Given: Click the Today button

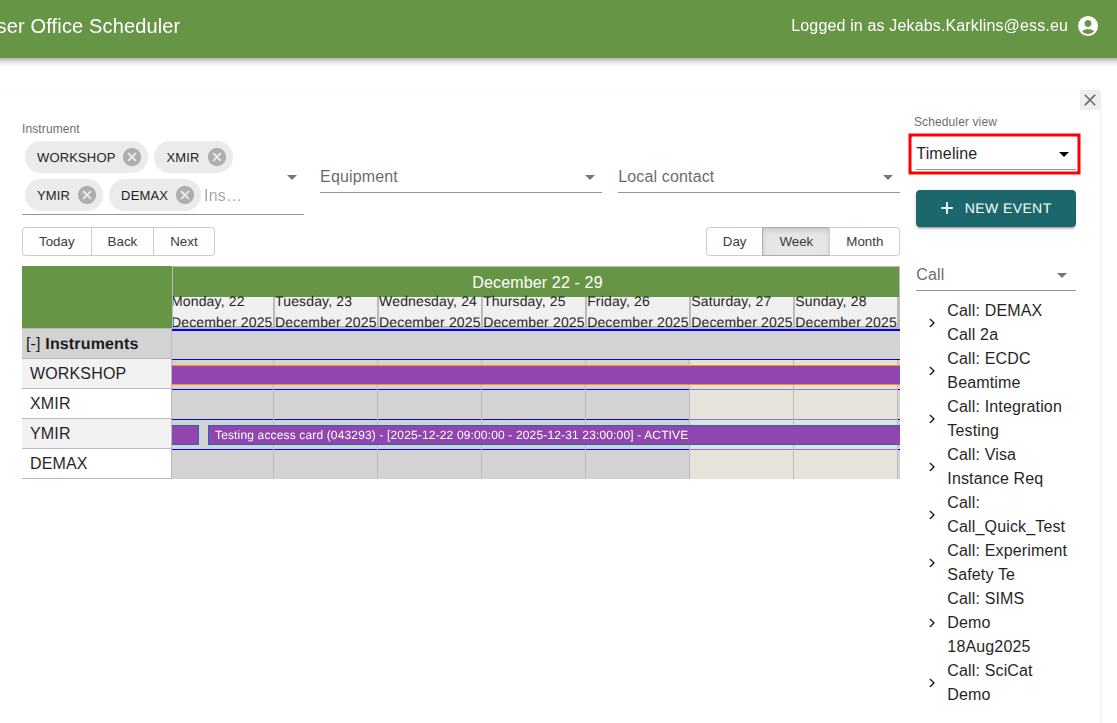Looking at the screenshot, I should [x=57, y=241].
